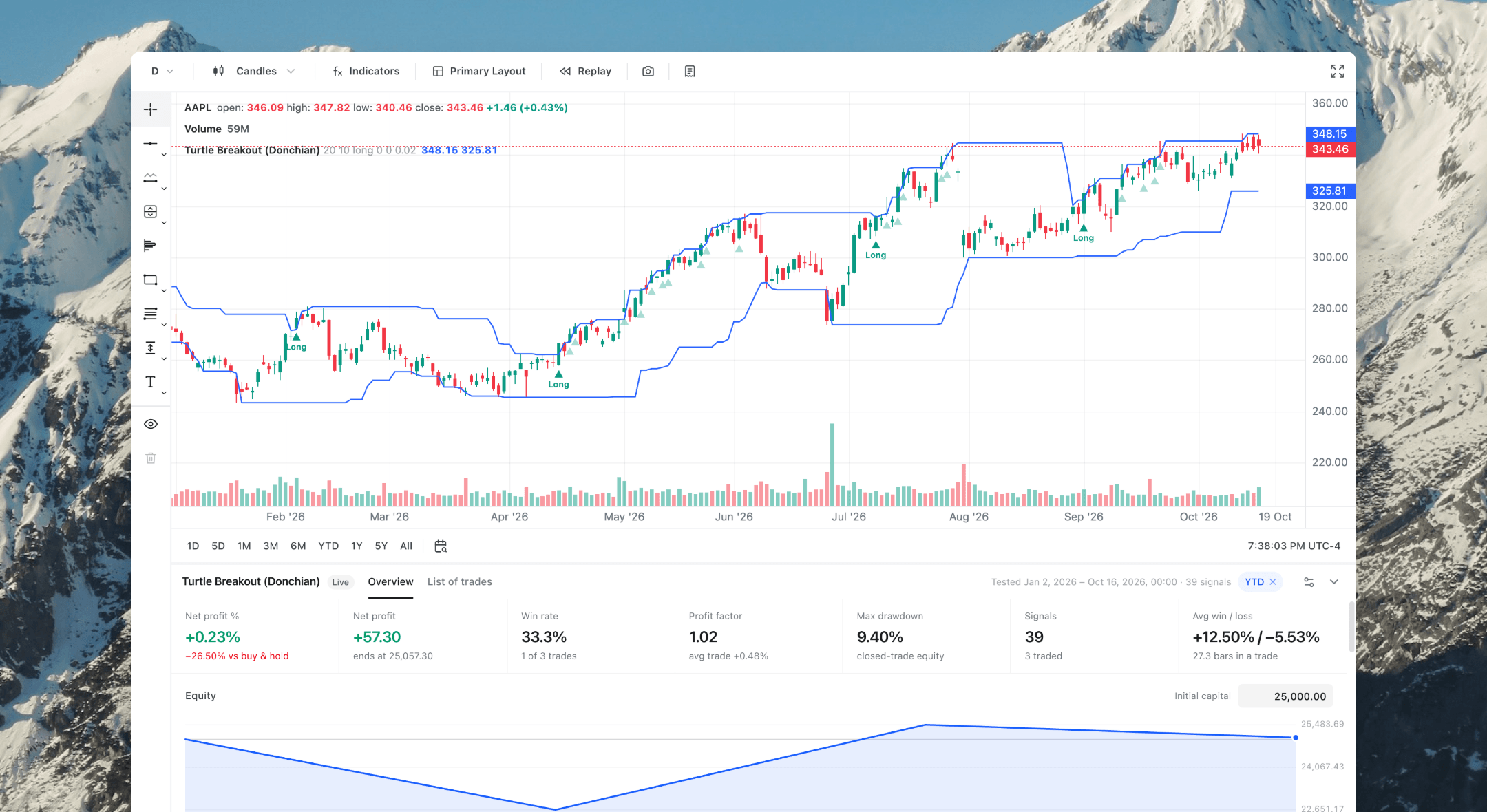Screen dimensions: 1487x812
Task: Take a chart snapshot with camera icon
Action: point(648,71)
